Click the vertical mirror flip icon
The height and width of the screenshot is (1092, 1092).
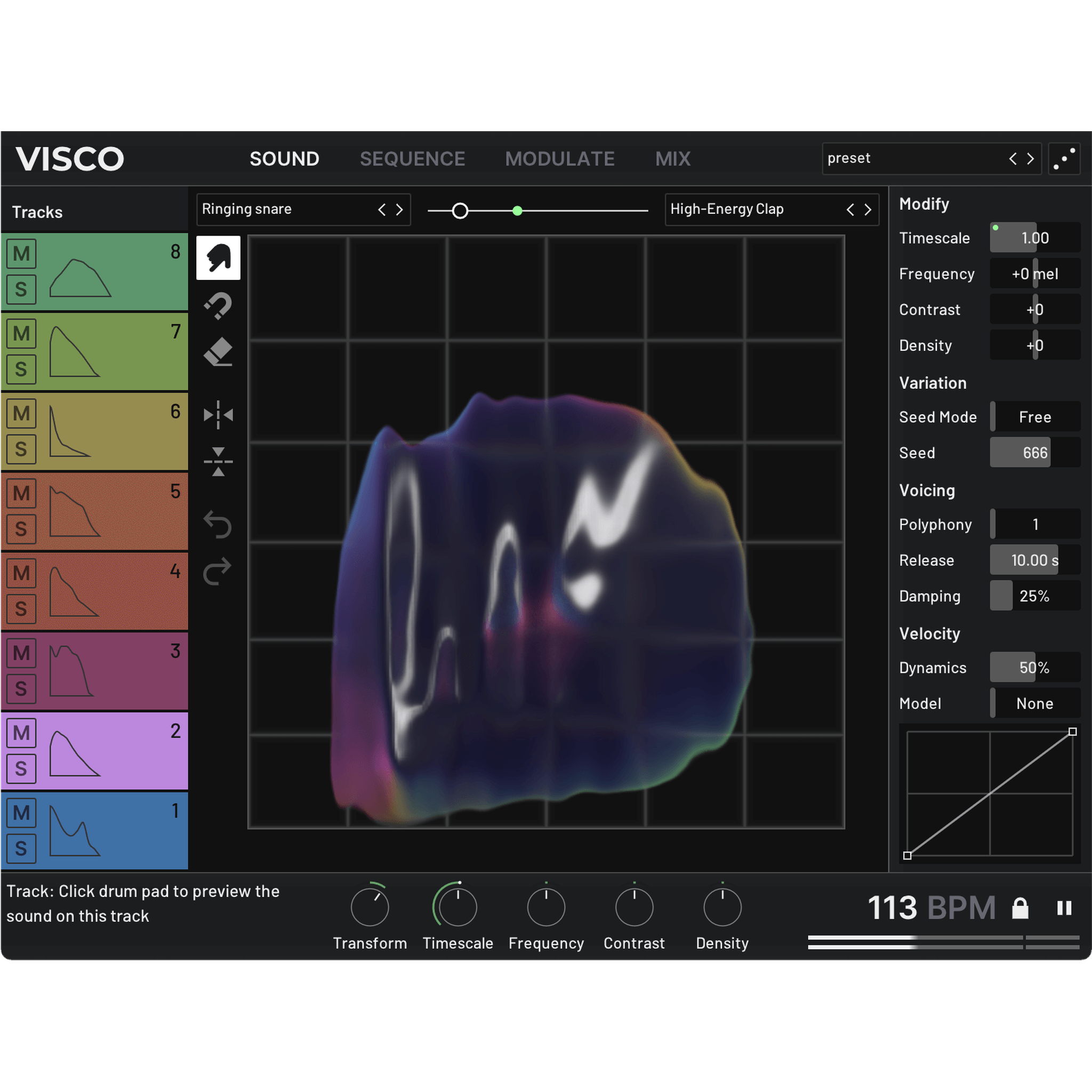(x=218, y=462)
